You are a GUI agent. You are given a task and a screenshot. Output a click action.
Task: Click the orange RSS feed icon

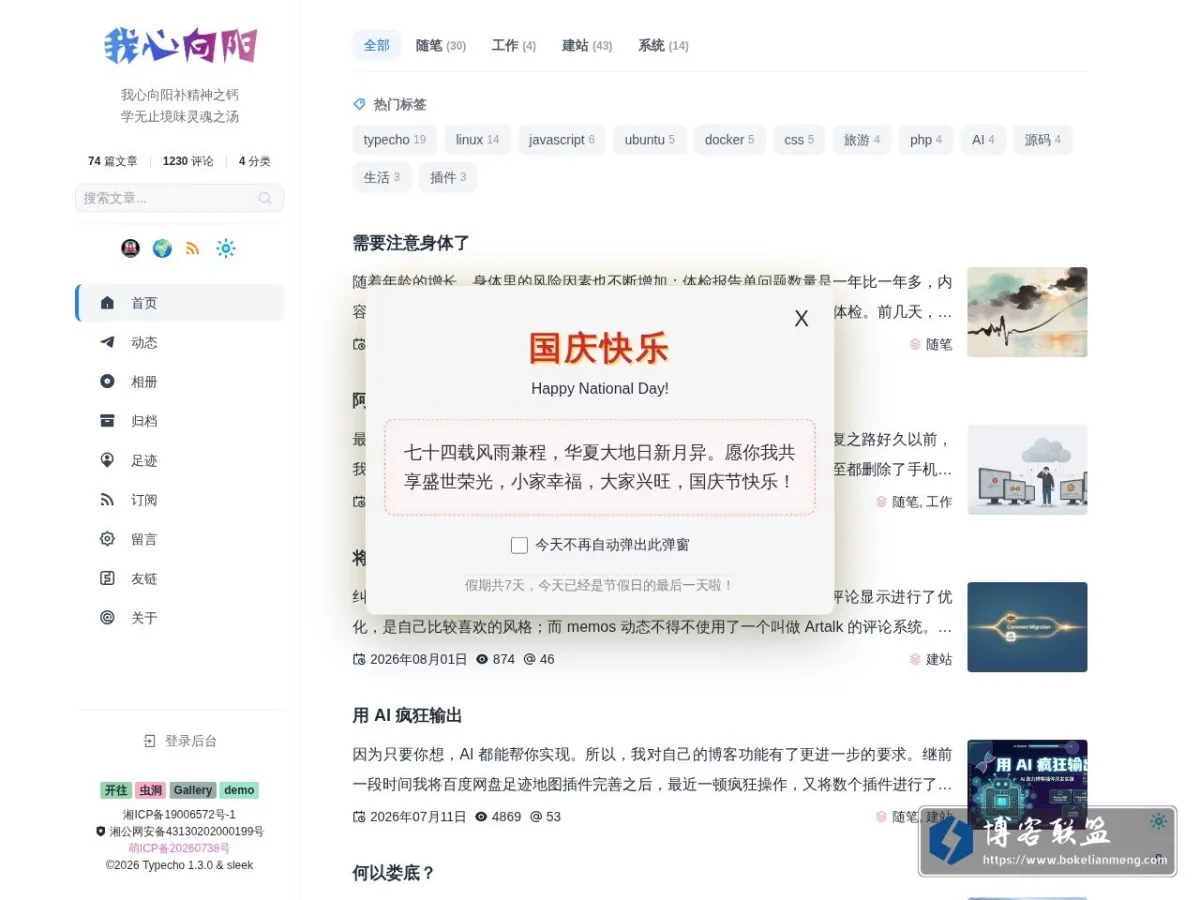coord(193,248)
